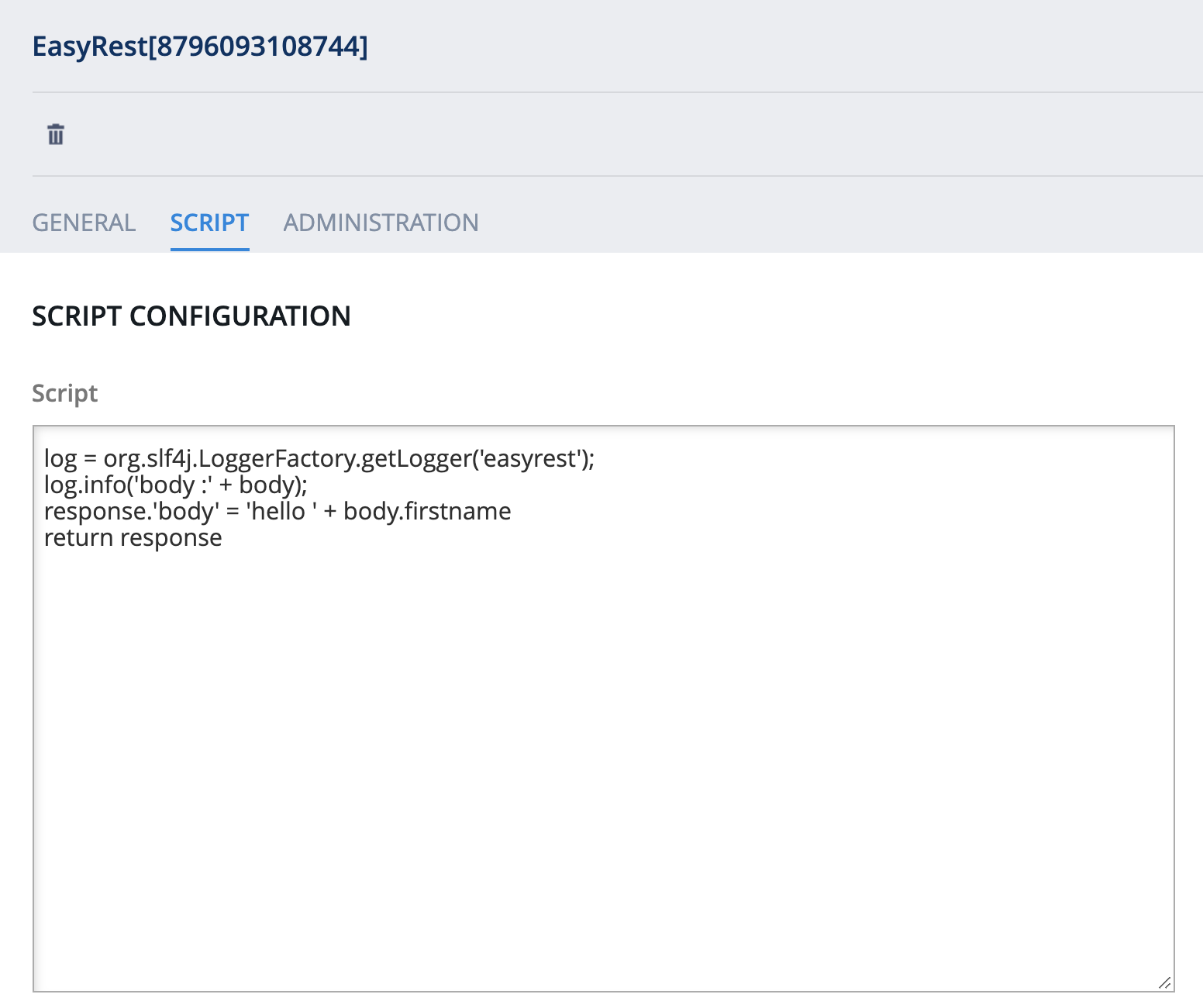The image size is (1203, 1008).
Task: Click the final word response in the script
Action: tap(171, 538)
